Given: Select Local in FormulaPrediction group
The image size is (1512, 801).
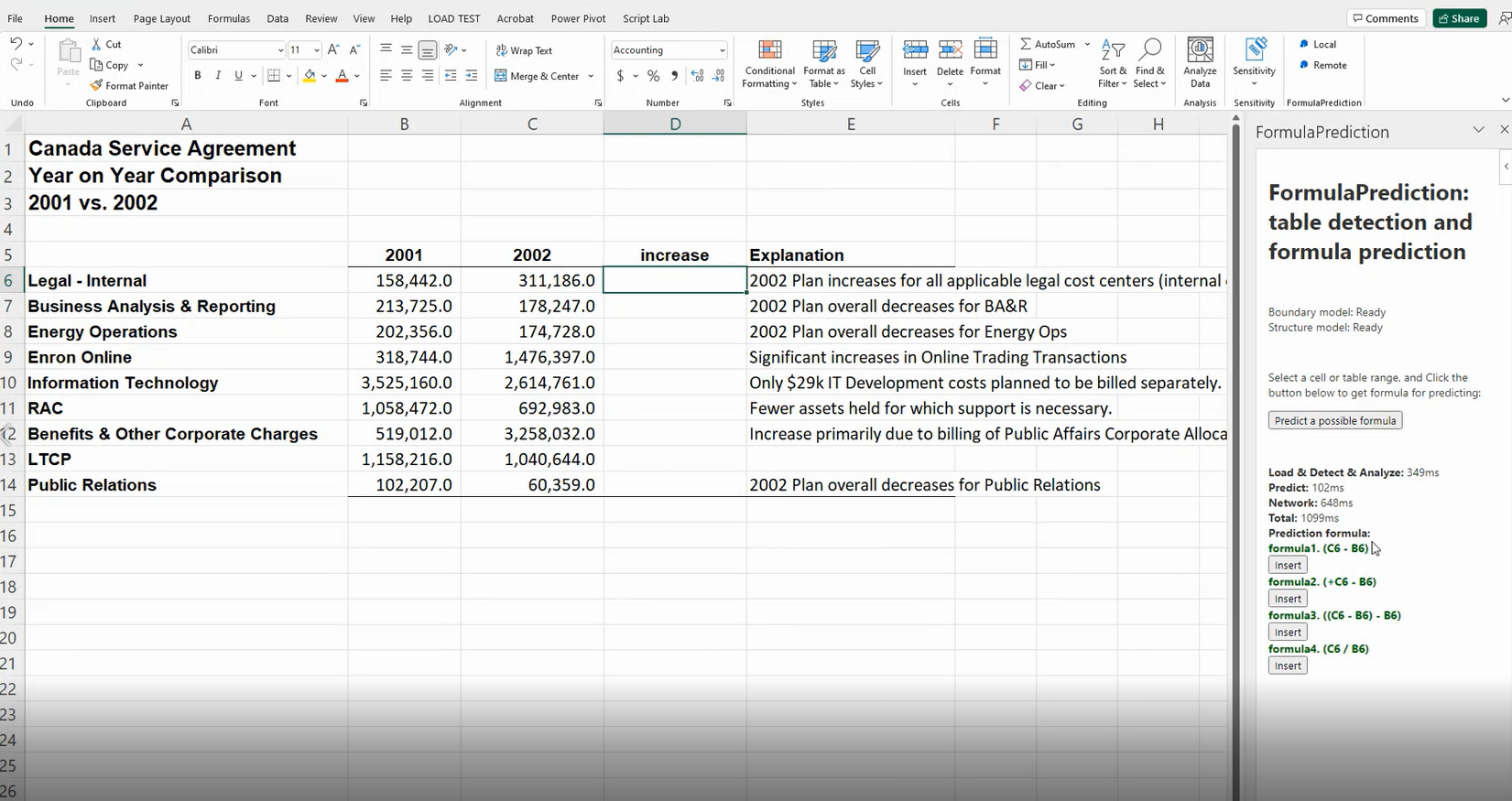Looking at the screenshot, I should tap(1318, 44).
